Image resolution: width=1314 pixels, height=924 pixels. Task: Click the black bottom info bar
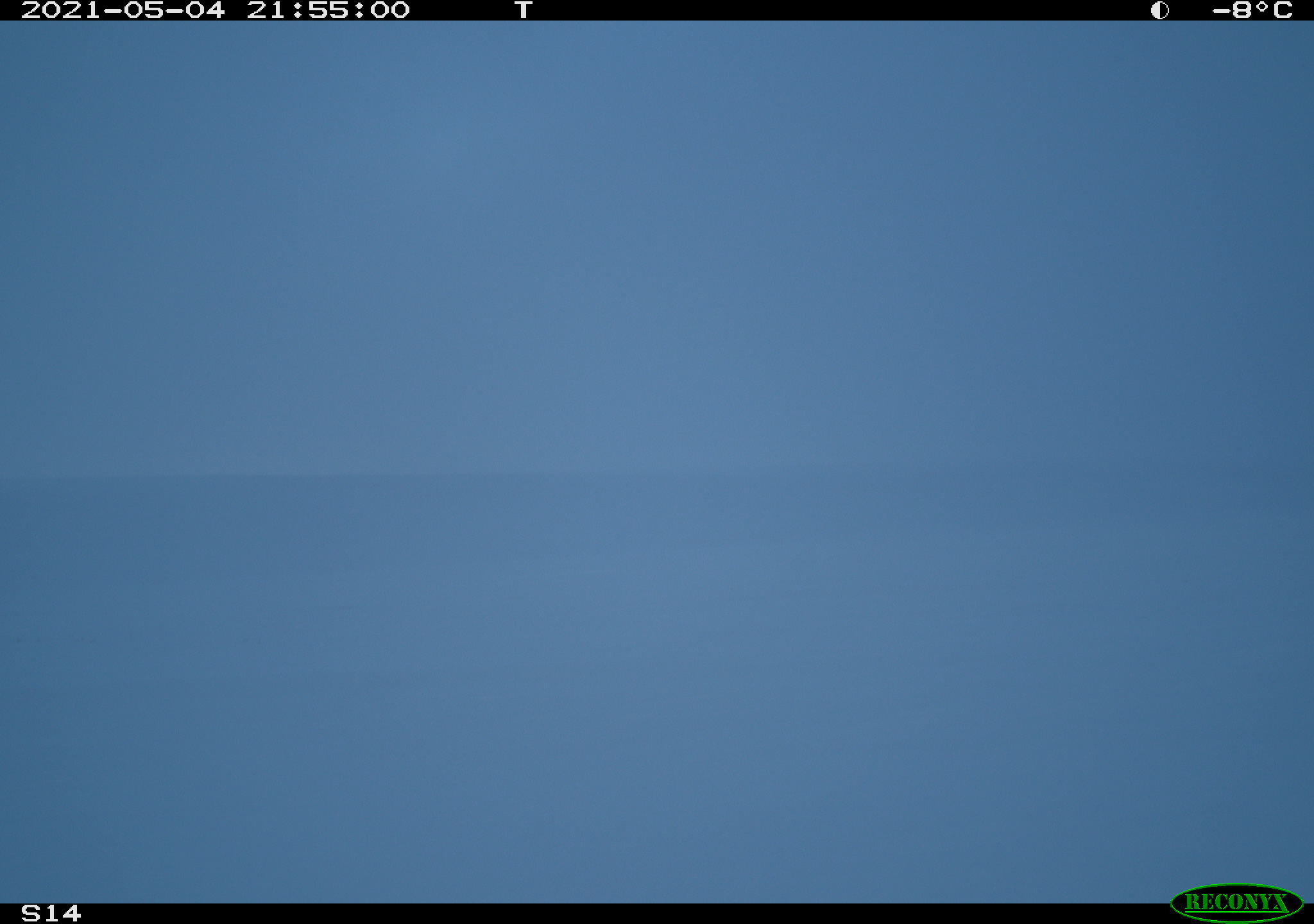tap(657, 914)
